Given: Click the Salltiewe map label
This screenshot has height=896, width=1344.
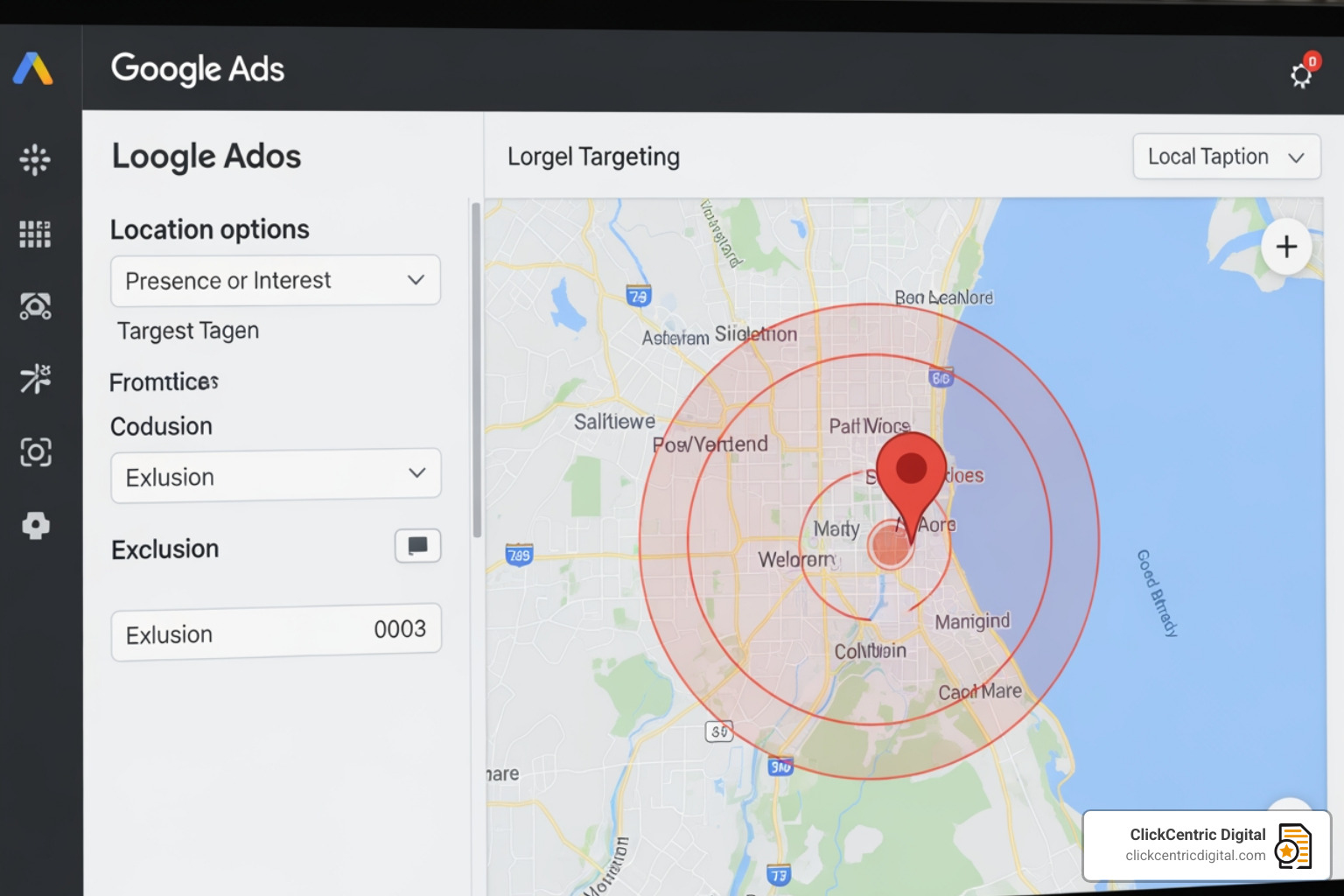Looking at the screenshot, I should point(614,422).
